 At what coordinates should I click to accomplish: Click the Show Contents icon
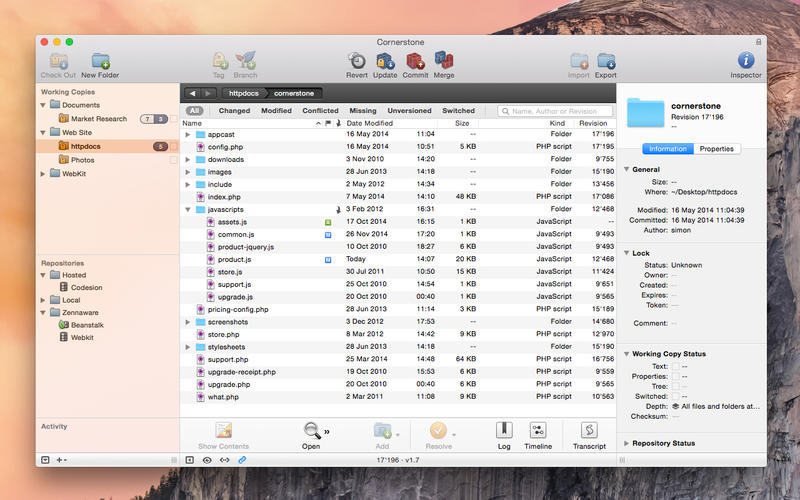pos(223,431)
